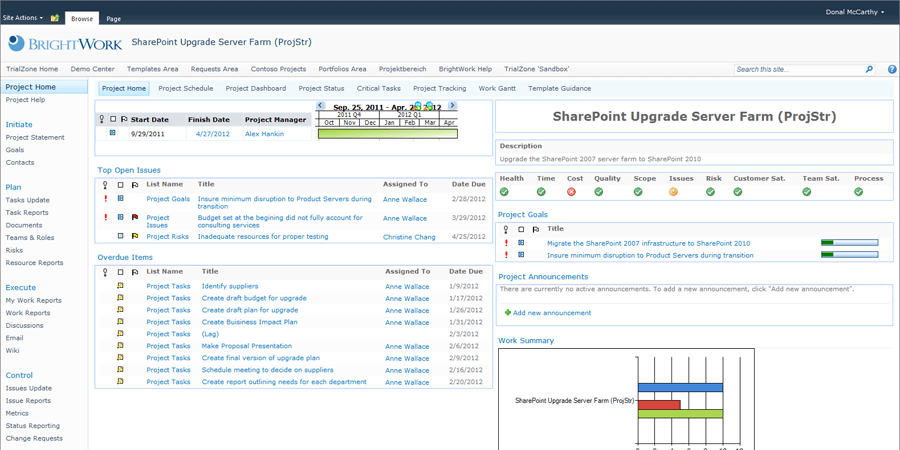
Task: Switch to the Page ribbon tab
Action: (x=114, y=19)
